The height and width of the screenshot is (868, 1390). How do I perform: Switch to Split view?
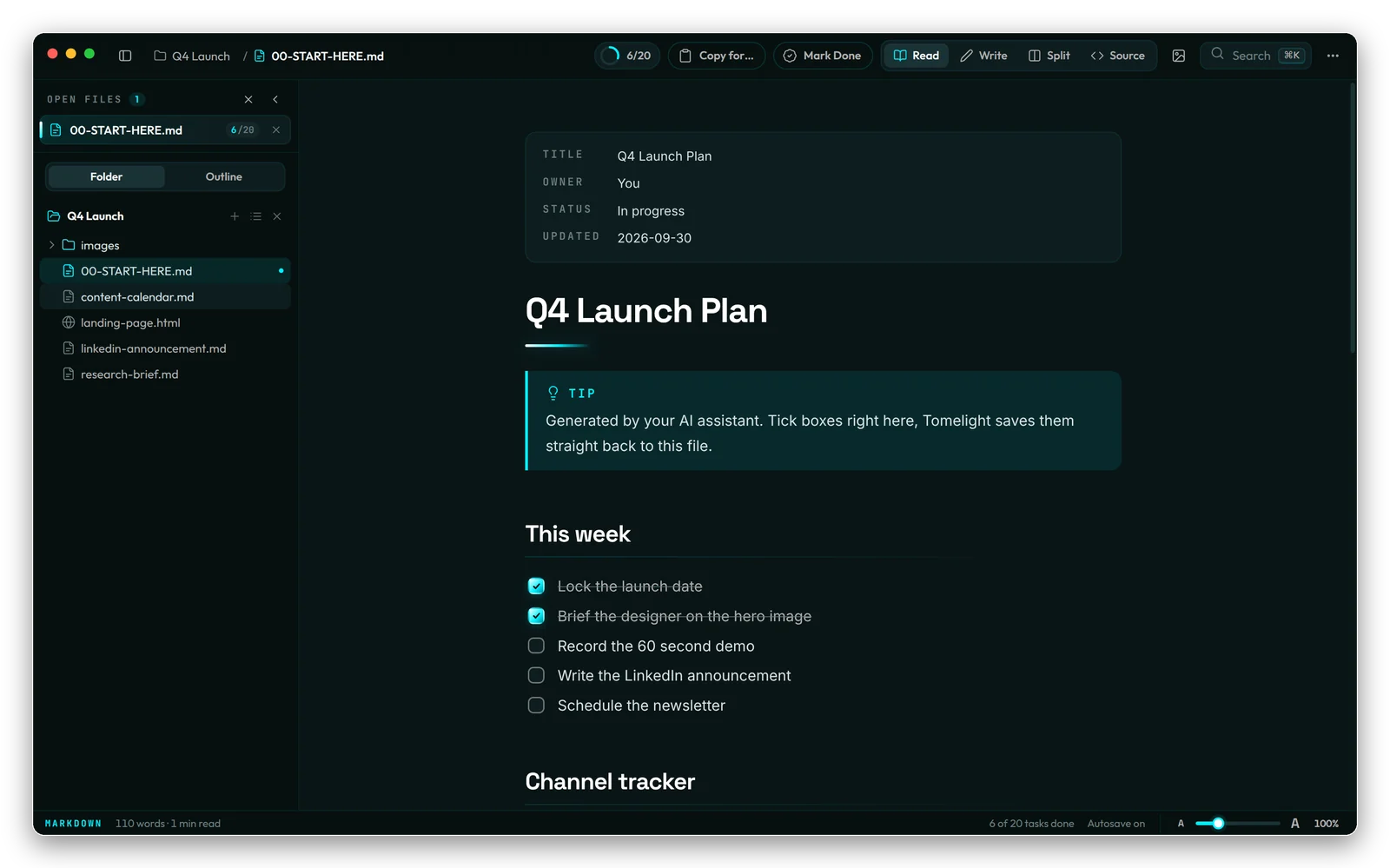[1049, 56]
